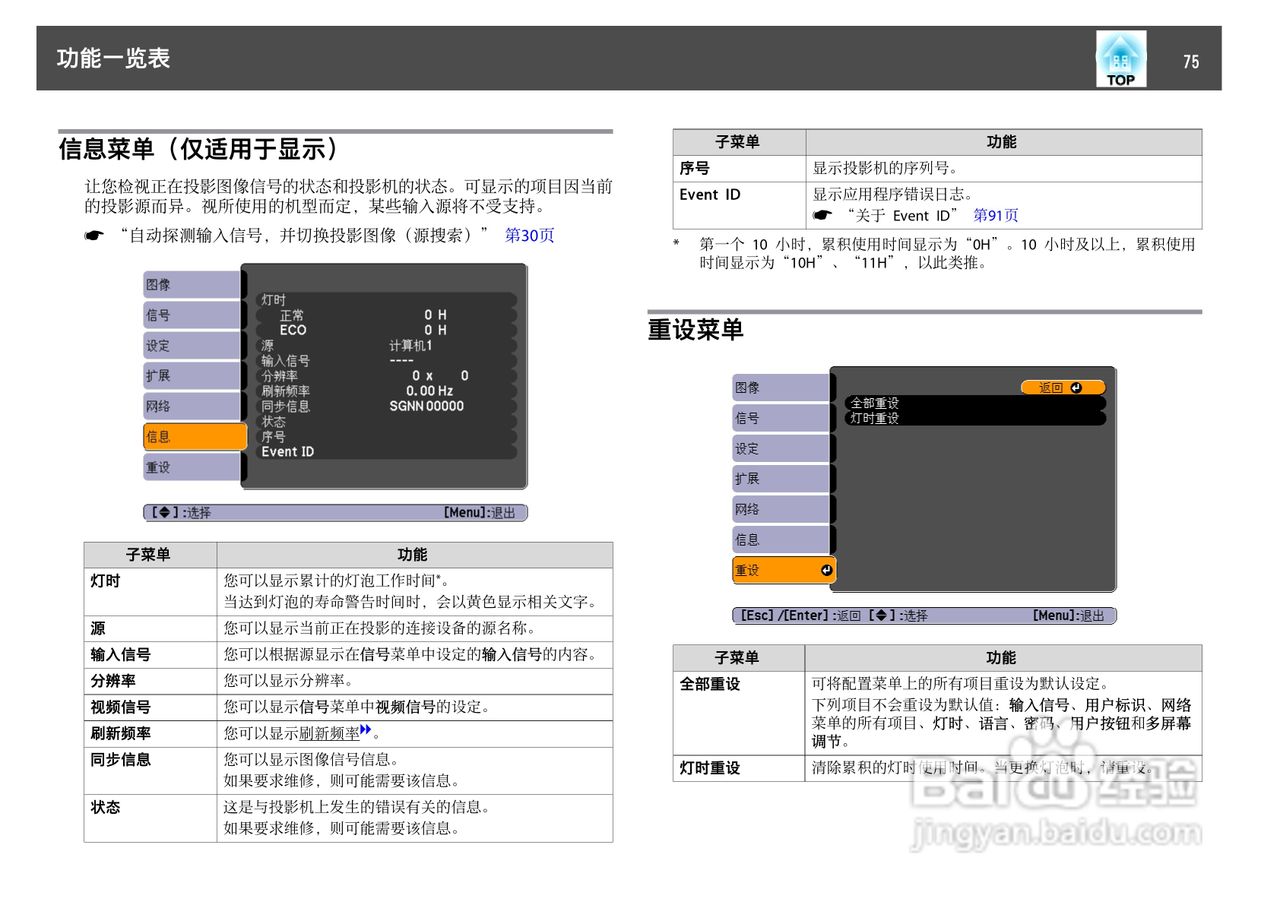The image size is (1280, 905).
Task: Click the 状态 row in info screen
Action: click(x=387, y=421)
